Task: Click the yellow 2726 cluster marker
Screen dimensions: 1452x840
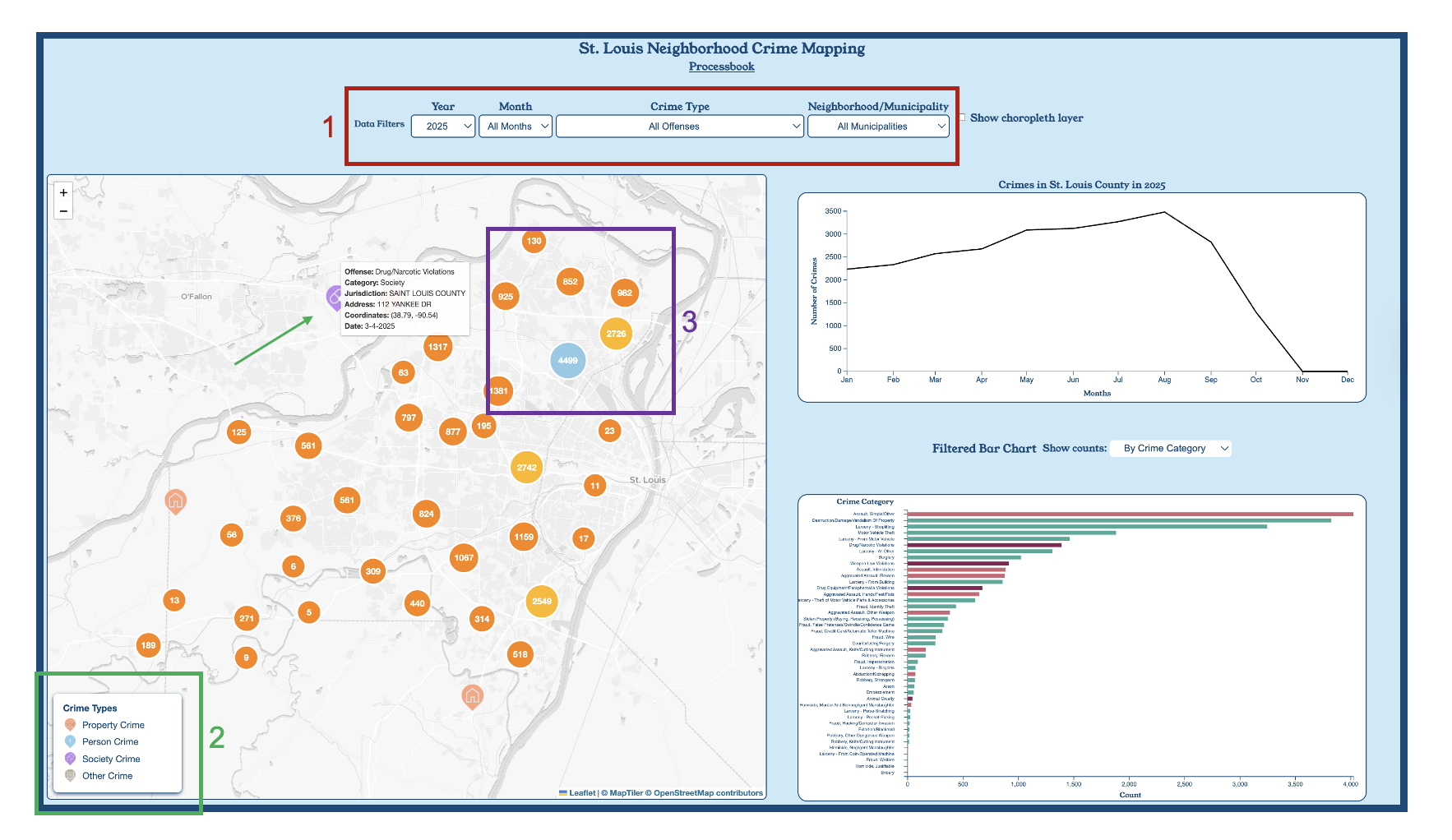Action: [616, 334]
